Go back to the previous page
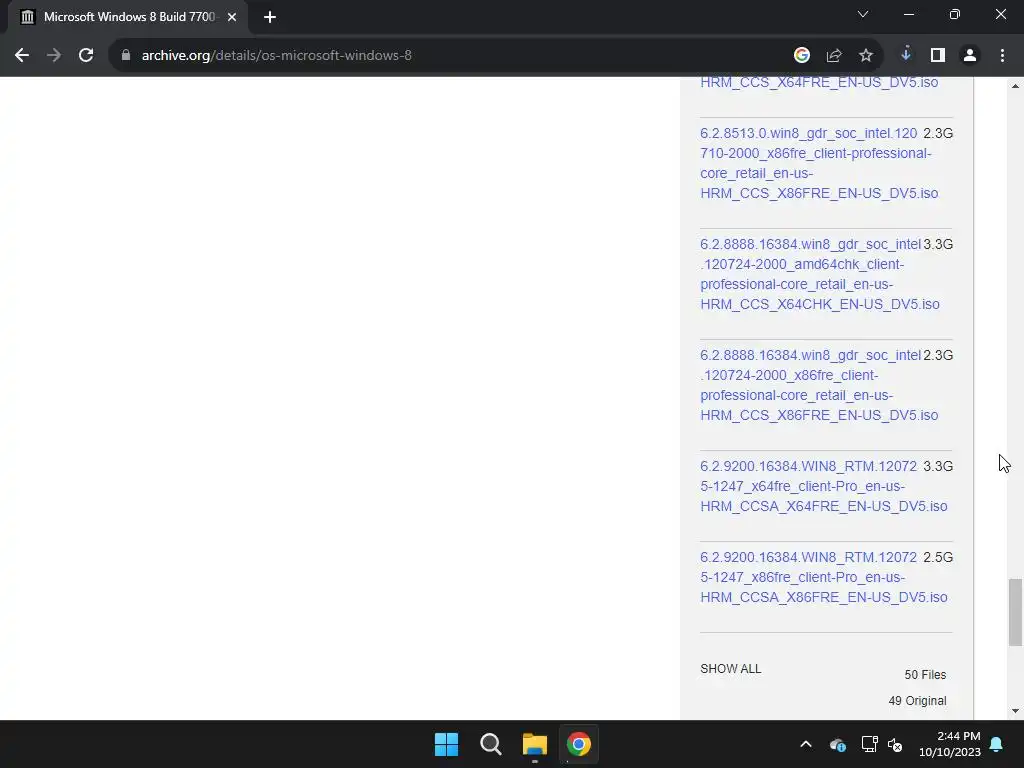The image size is (1024, 768). tap(22, 56)
